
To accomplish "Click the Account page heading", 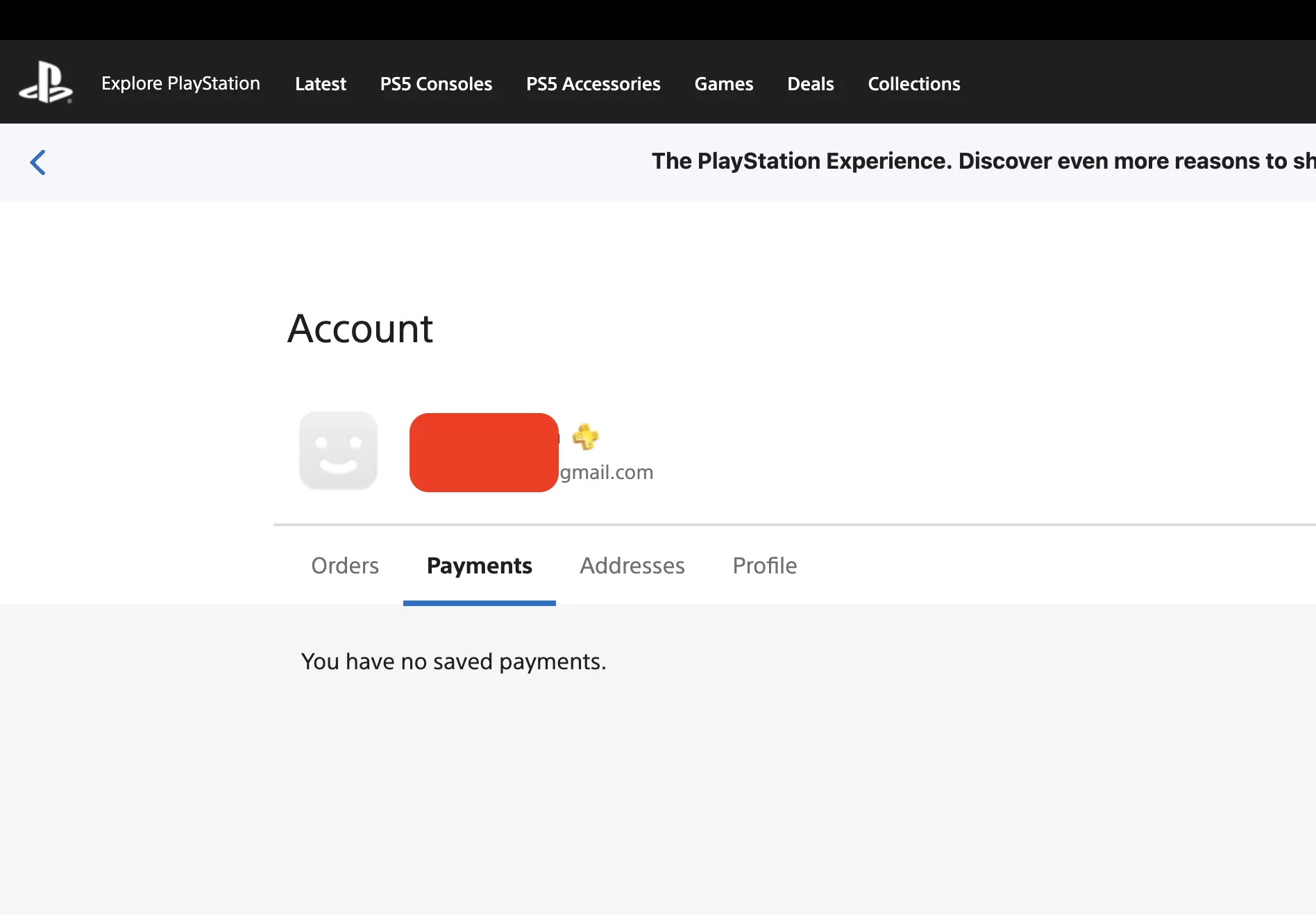I will (360, 328).
